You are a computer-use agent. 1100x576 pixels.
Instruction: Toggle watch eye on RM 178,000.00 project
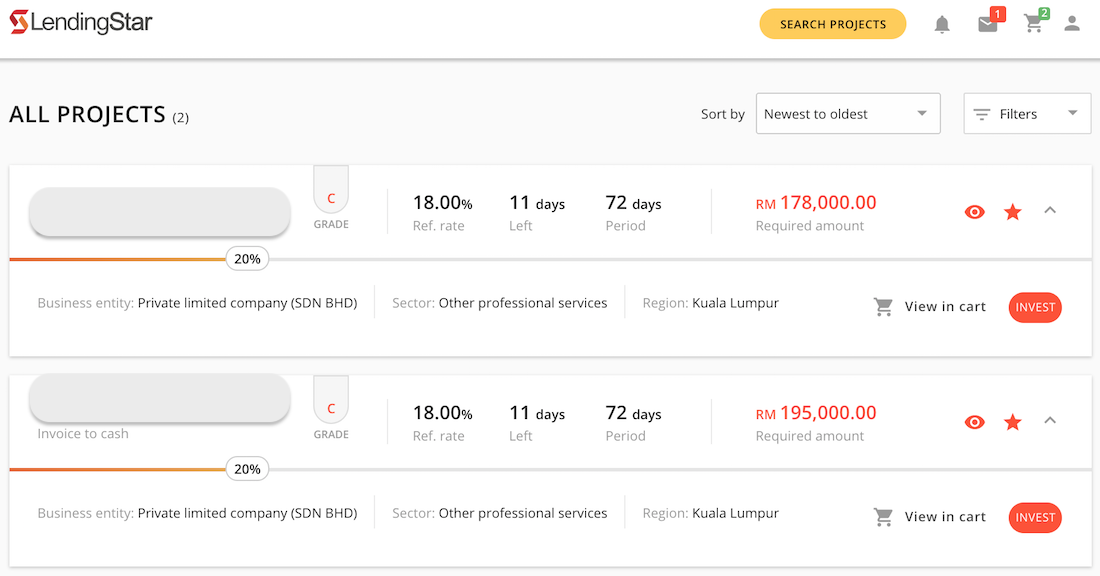click(975, 212)
